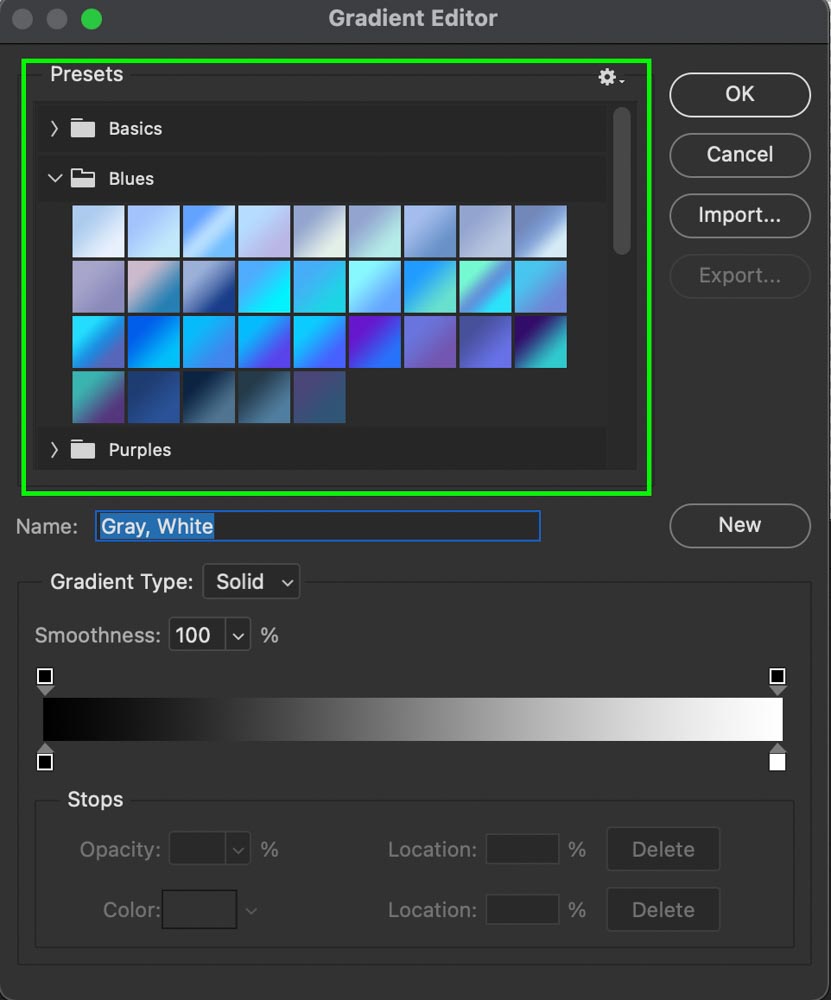Select the first Blues gradient in row three

pyautogui.click(x=98, y=342)
